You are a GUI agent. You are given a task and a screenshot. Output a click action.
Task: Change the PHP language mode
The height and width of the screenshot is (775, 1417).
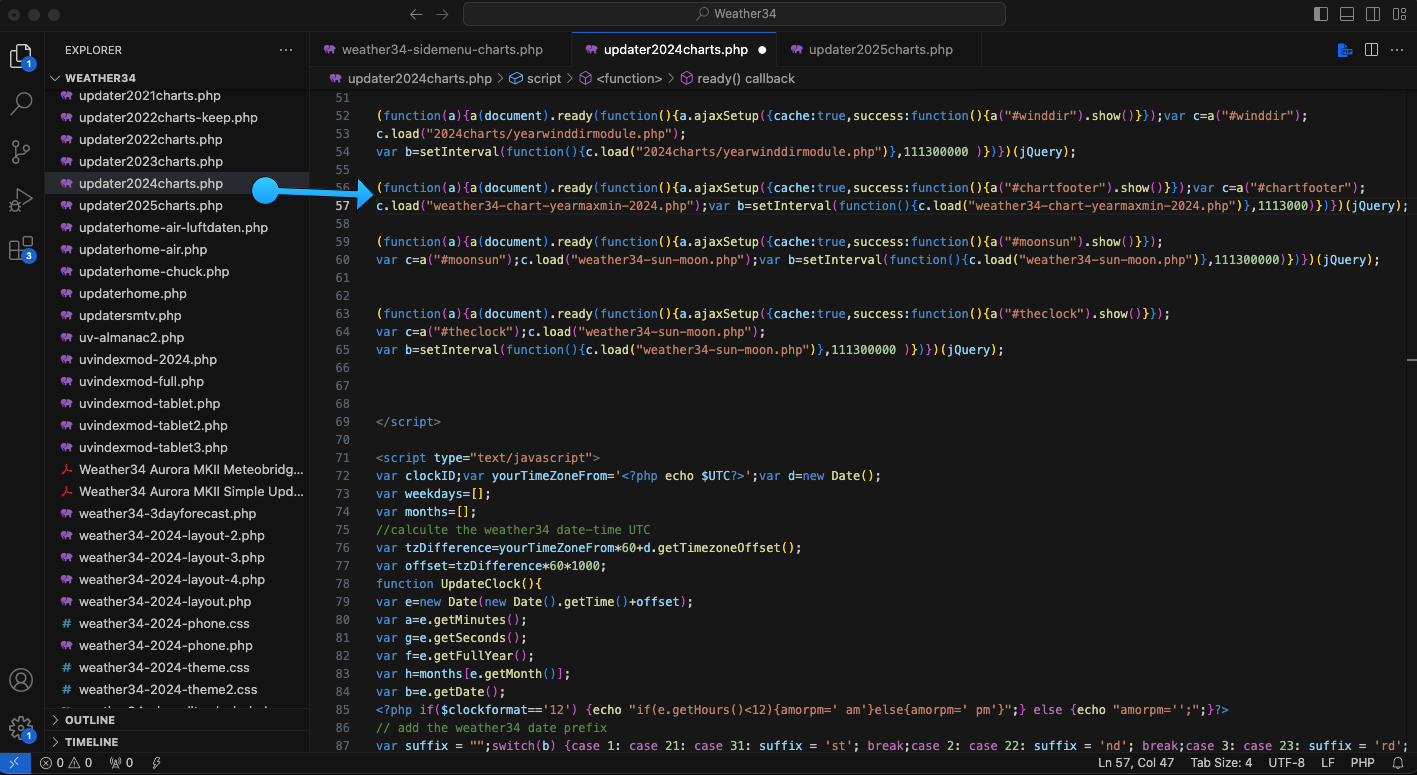click(1362, 763)
